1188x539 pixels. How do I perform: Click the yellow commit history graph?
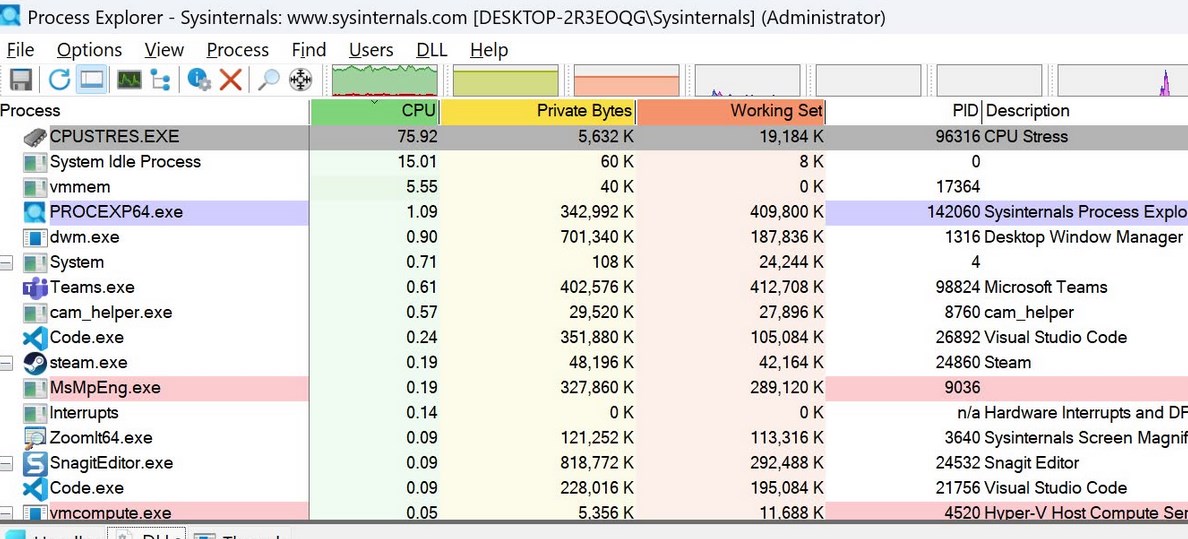click(505, 80)
